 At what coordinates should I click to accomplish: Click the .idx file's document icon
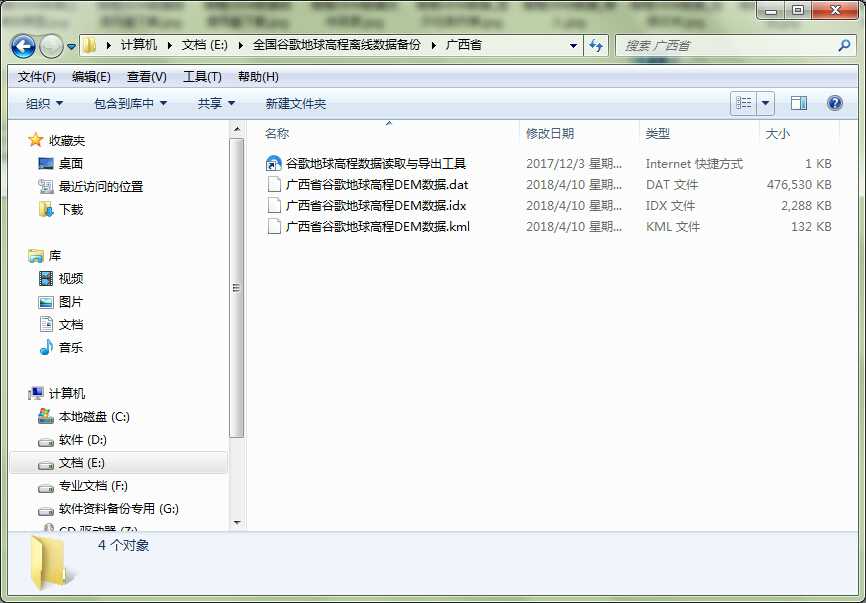pyautogui.click(x=274, y=205)
